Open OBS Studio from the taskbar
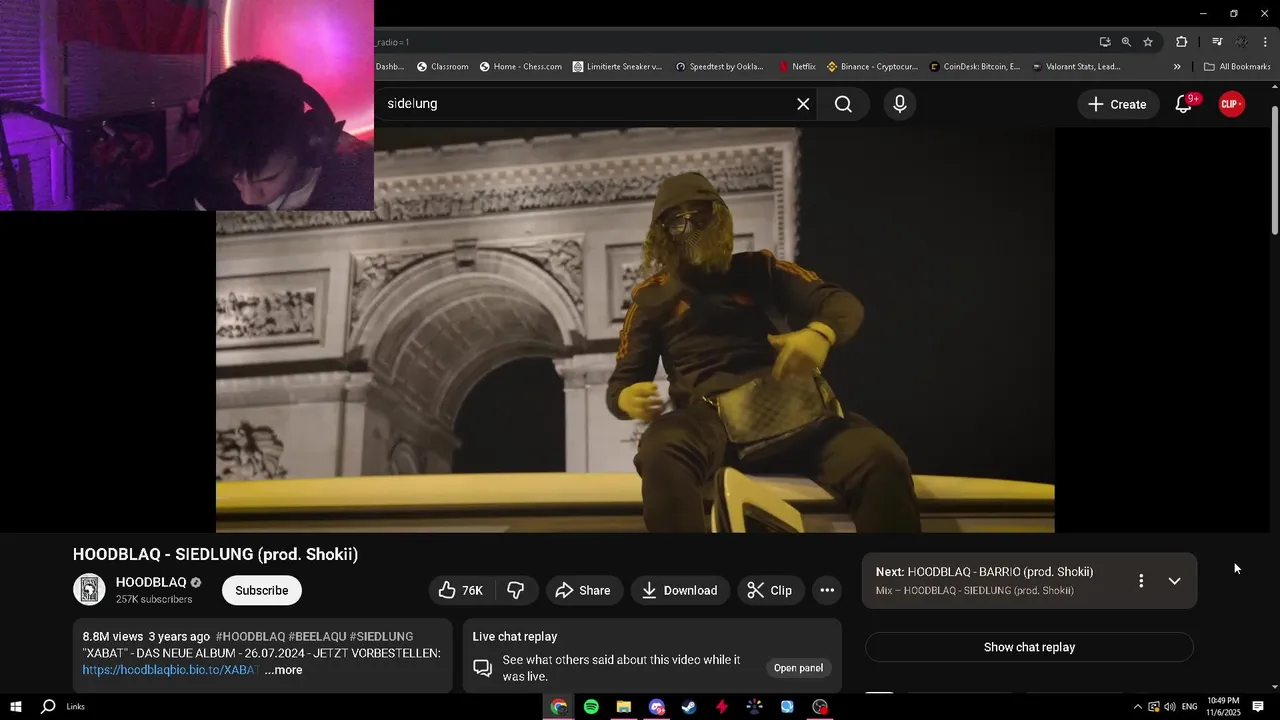 (820, 707)
